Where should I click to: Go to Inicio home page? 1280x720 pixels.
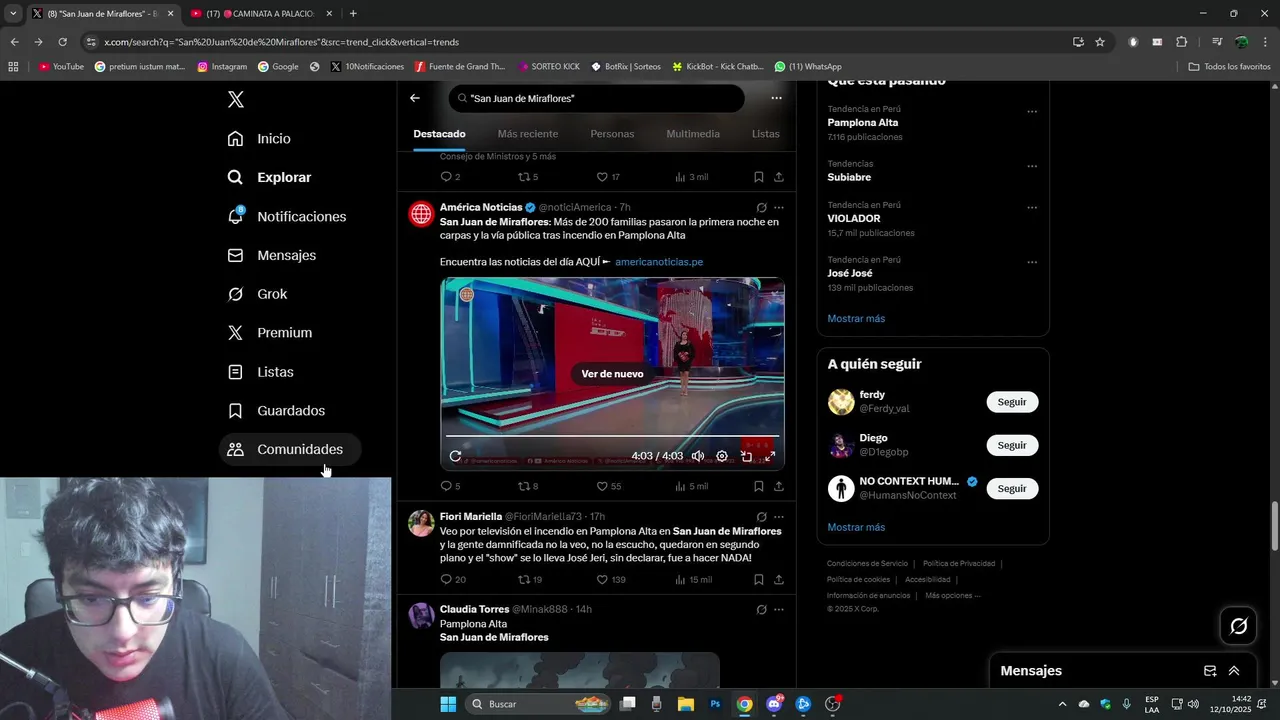[259, 138]
